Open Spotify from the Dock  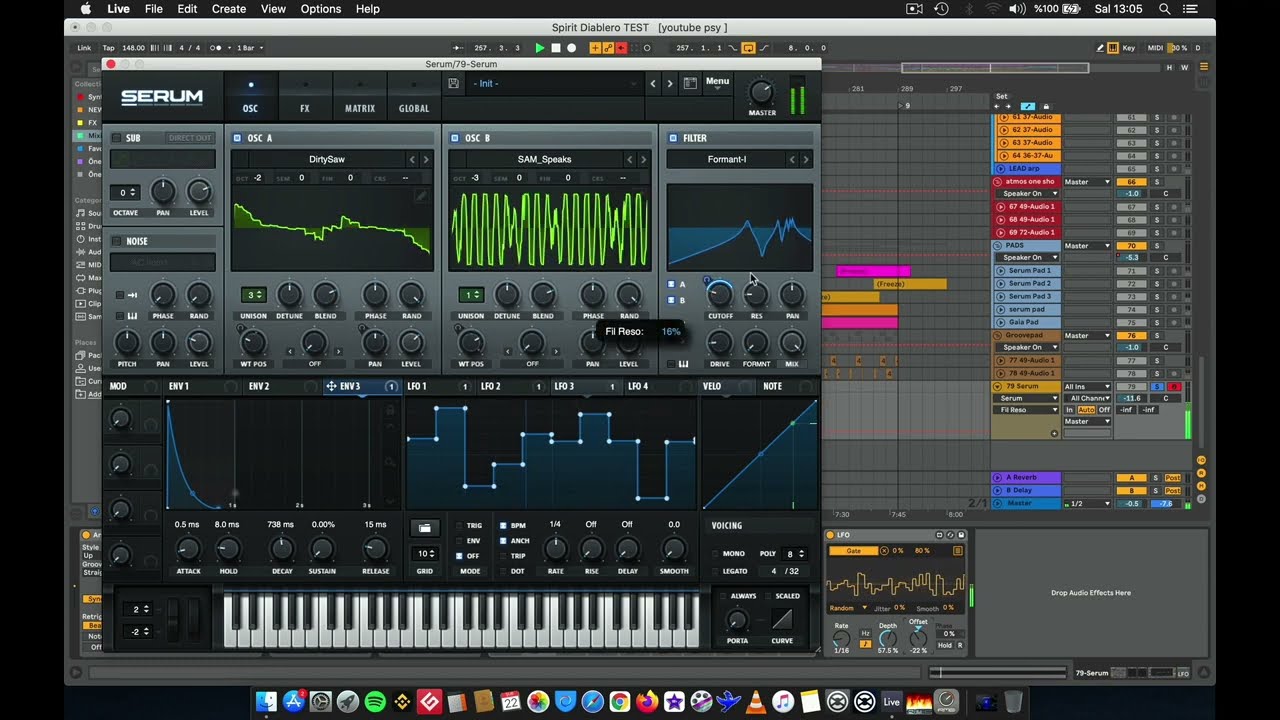375,702
